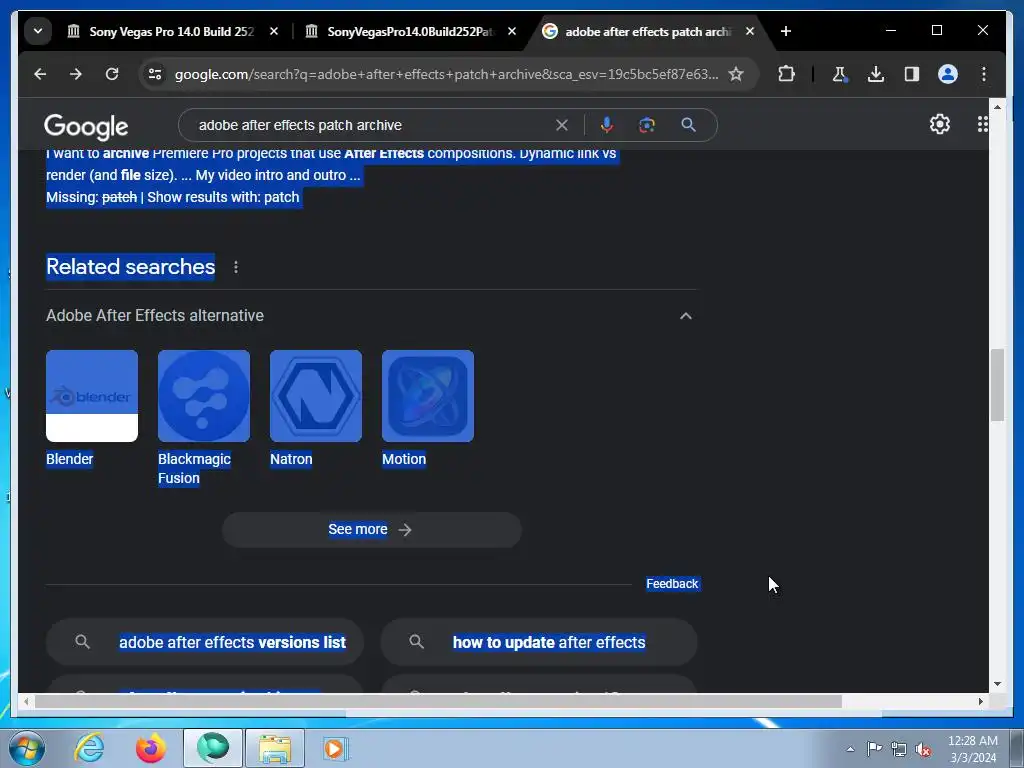The image size is (1024, 768).
Task: Click the Blender text link
Action: coord(70,459)
